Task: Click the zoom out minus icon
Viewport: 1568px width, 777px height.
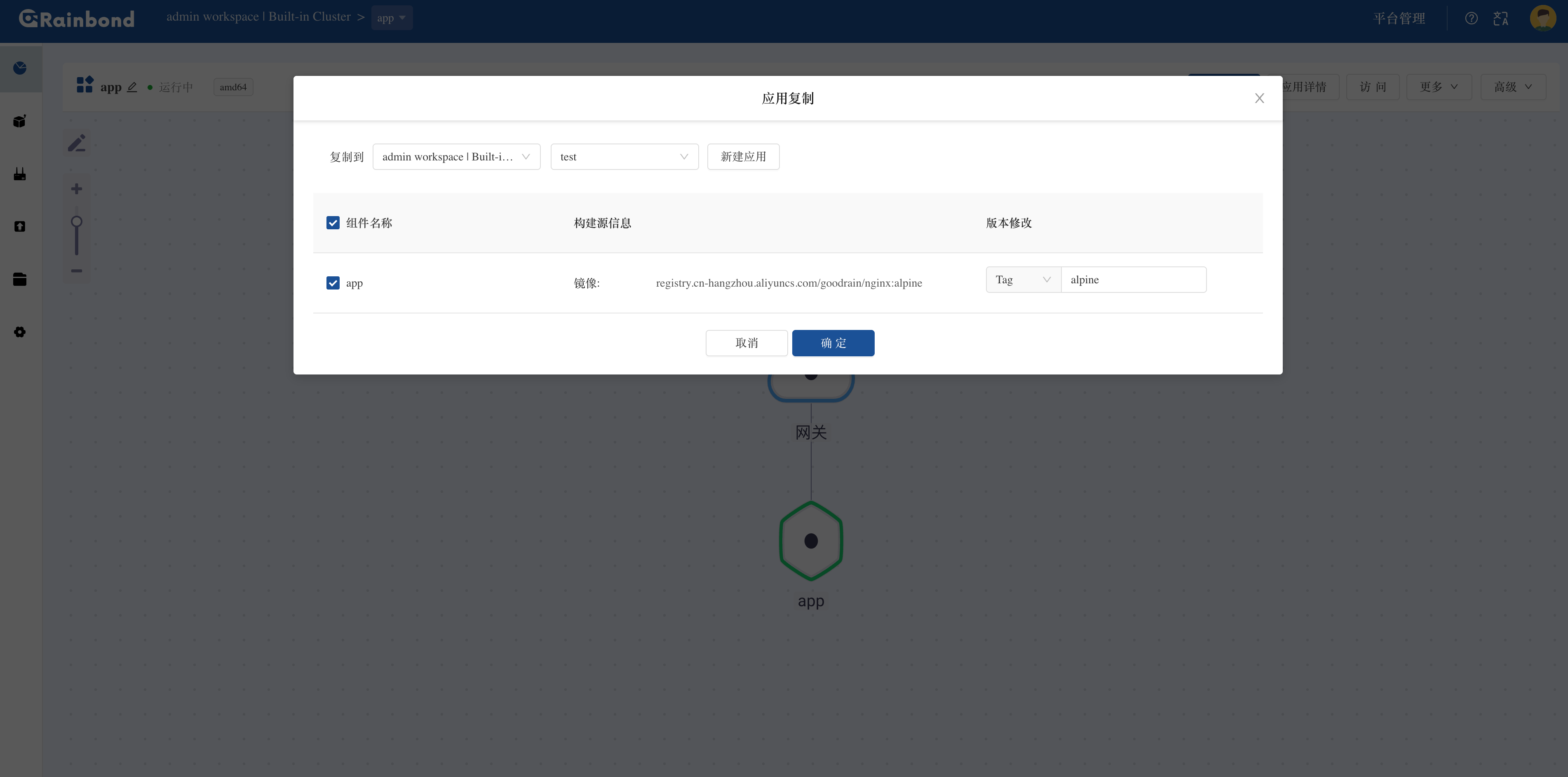Action: point(77,271)
